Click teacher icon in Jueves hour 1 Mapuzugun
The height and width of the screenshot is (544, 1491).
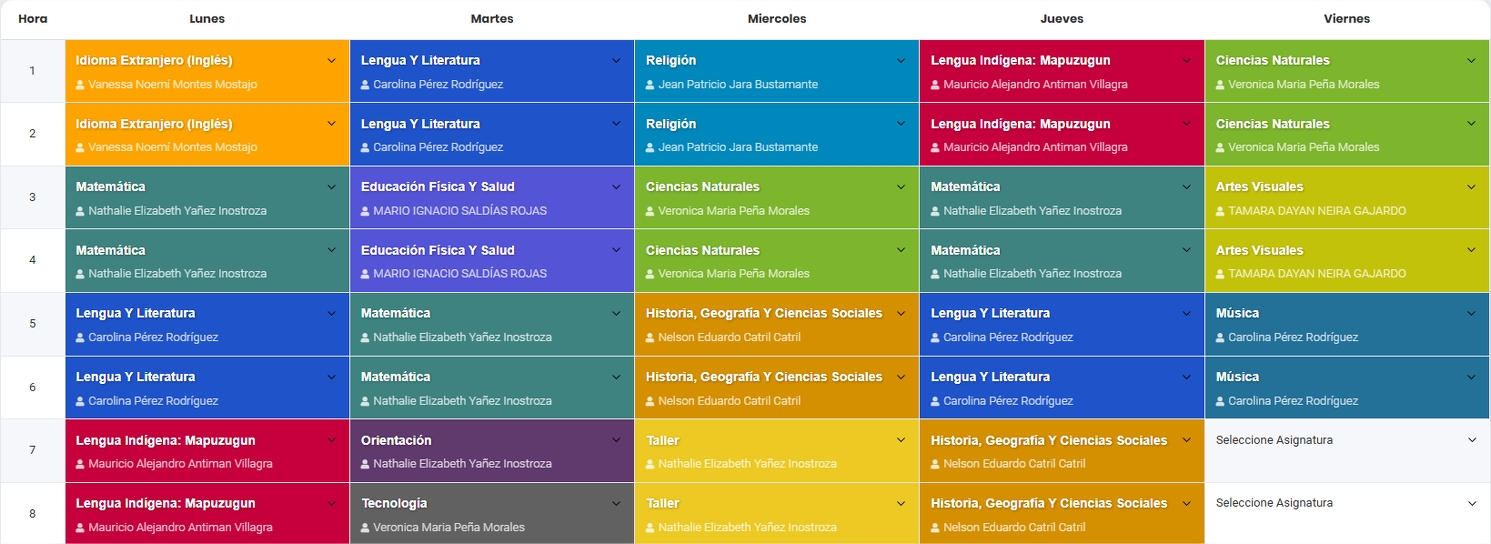tap(936, 85)
